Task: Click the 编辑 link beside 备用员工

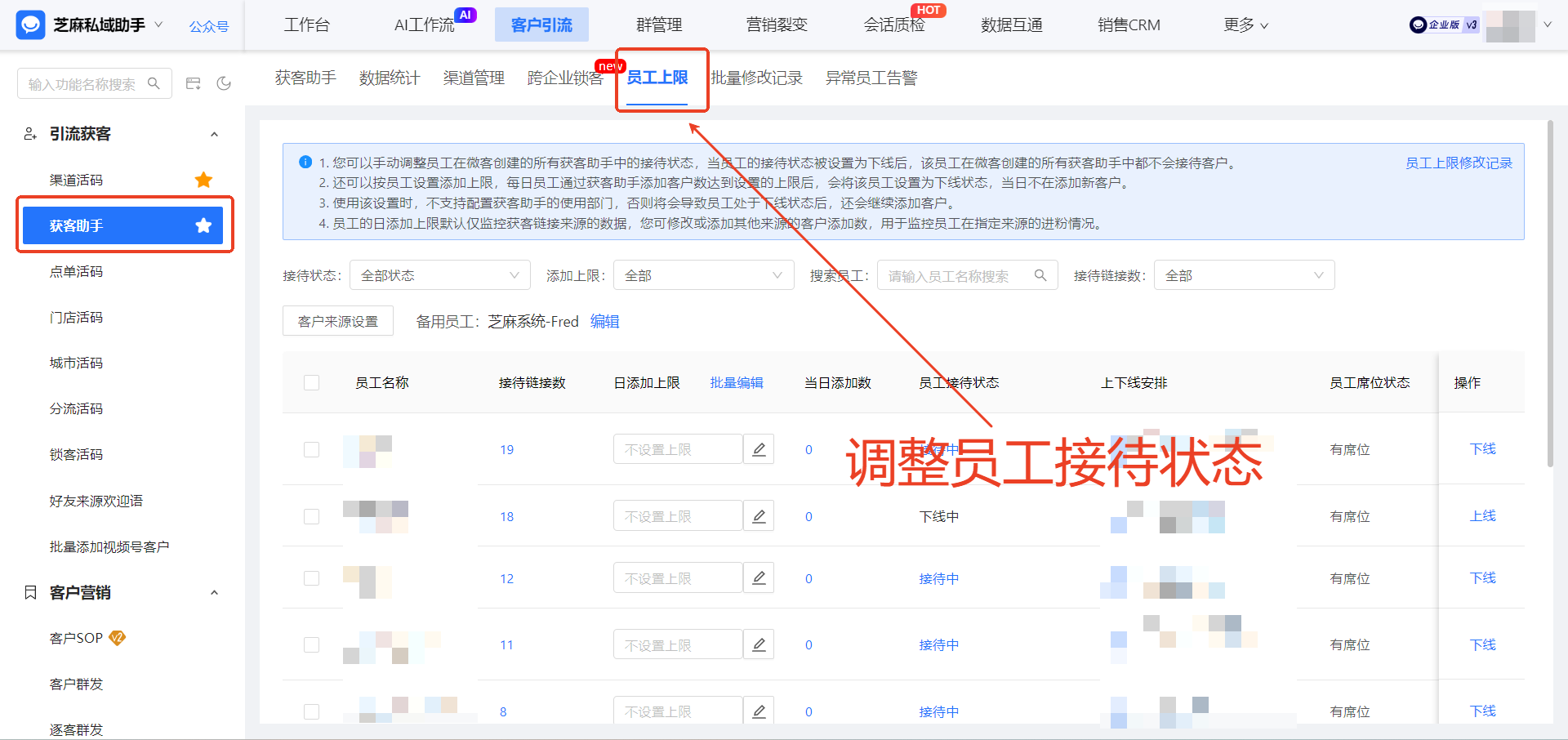Action: [604, 322]
